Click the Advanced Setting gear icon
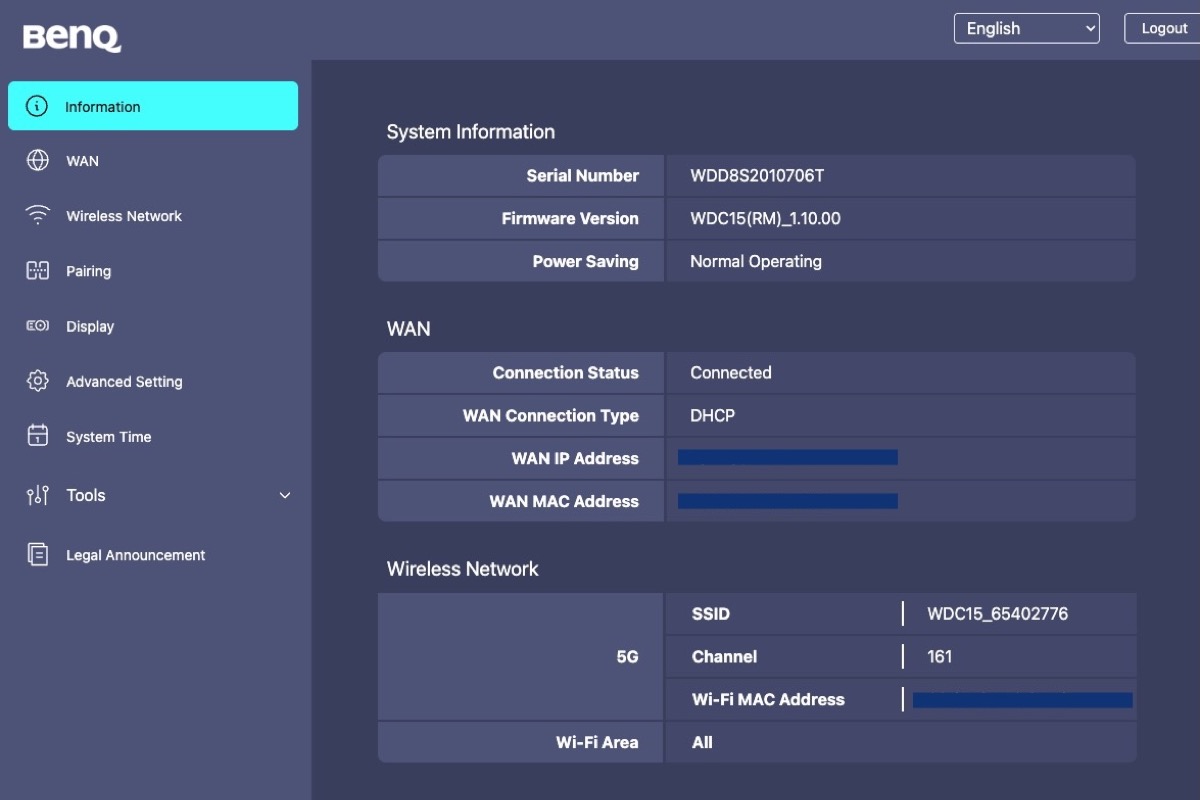 pos(37,381)
